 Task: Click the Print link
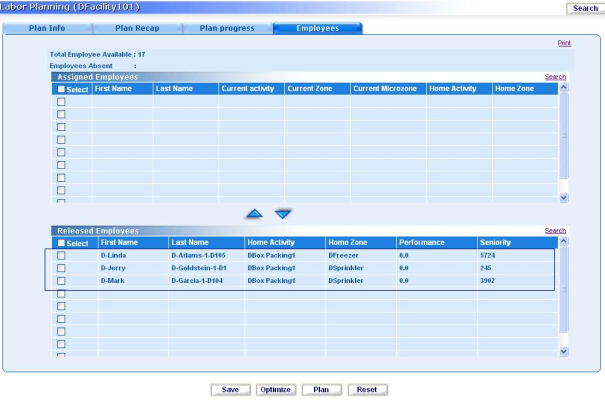[563, 43]
